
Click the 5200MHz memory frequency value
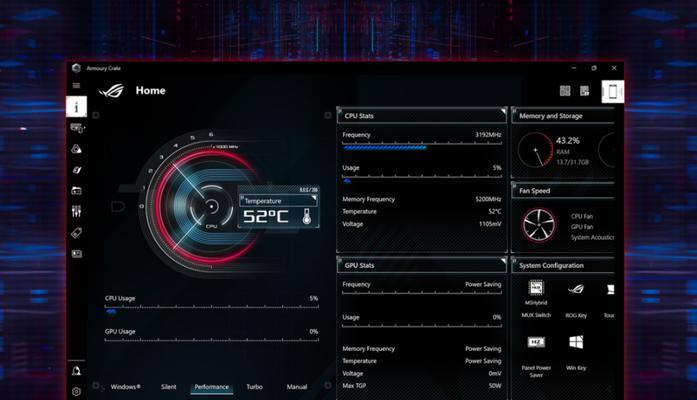click(x=488, y=199)
